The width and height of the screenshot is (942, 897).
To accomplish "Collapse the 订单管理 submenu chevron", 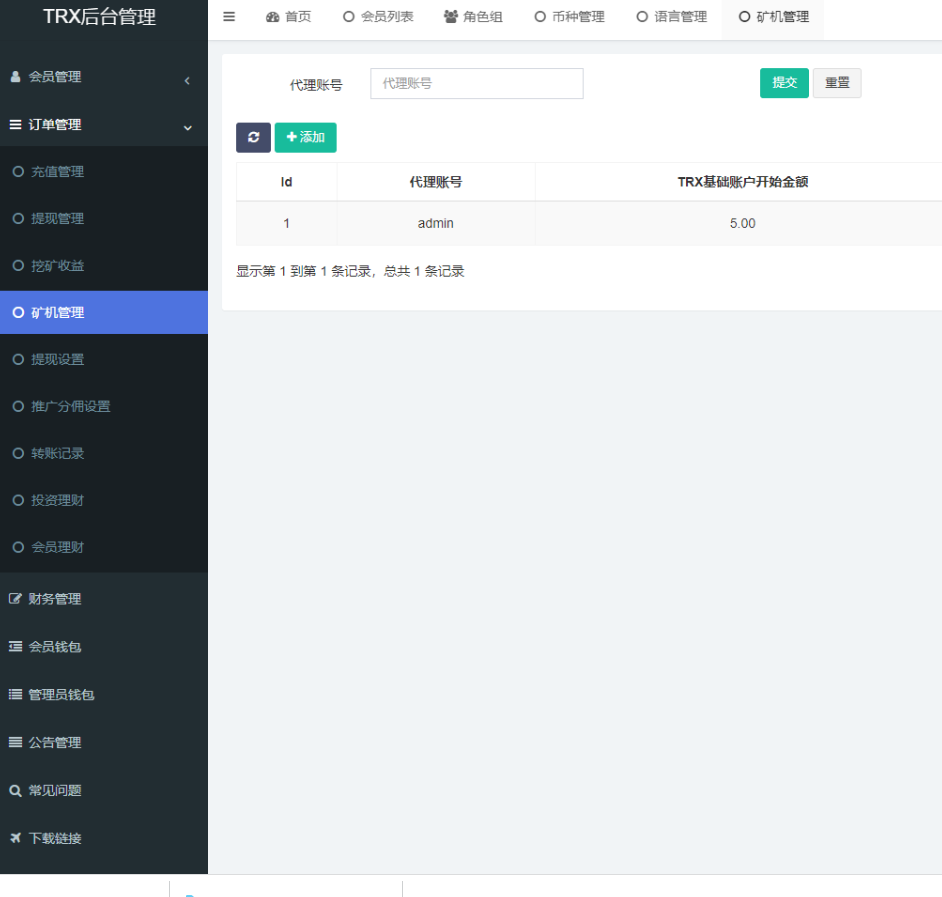I will tap(187, 127).
